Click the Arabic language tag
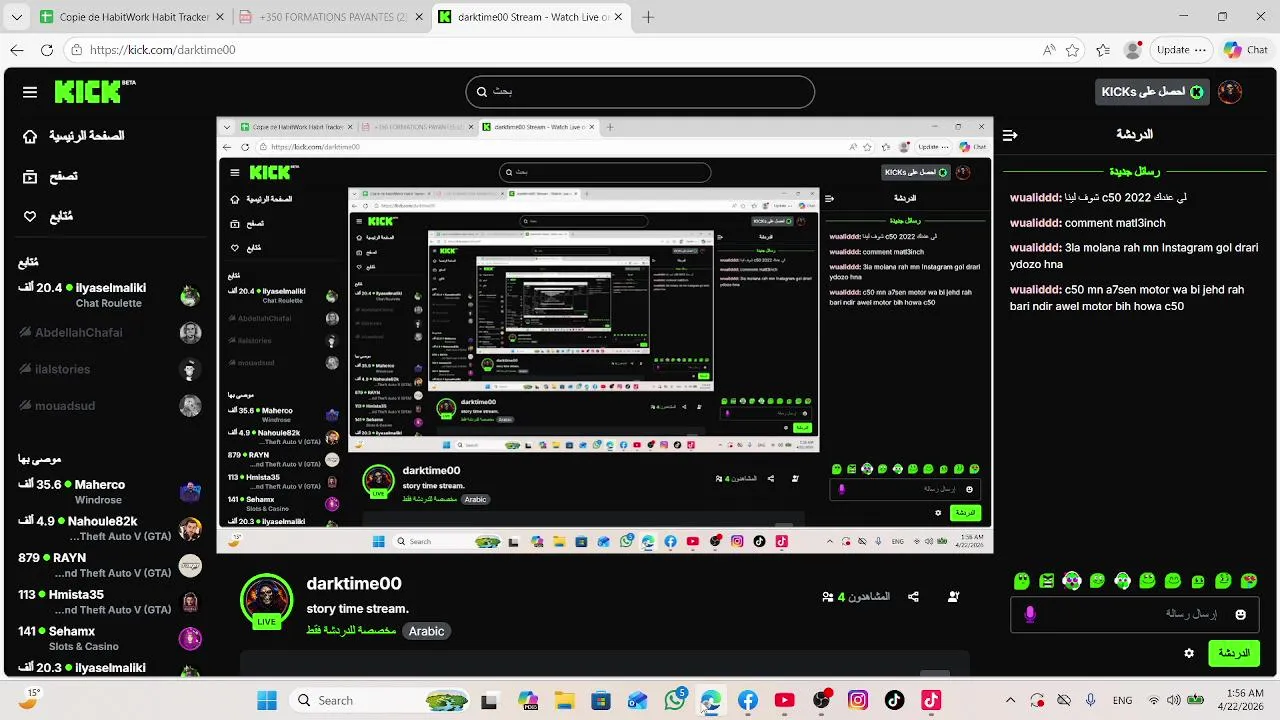Viewport: 1280px width, 720px height. 426,631
